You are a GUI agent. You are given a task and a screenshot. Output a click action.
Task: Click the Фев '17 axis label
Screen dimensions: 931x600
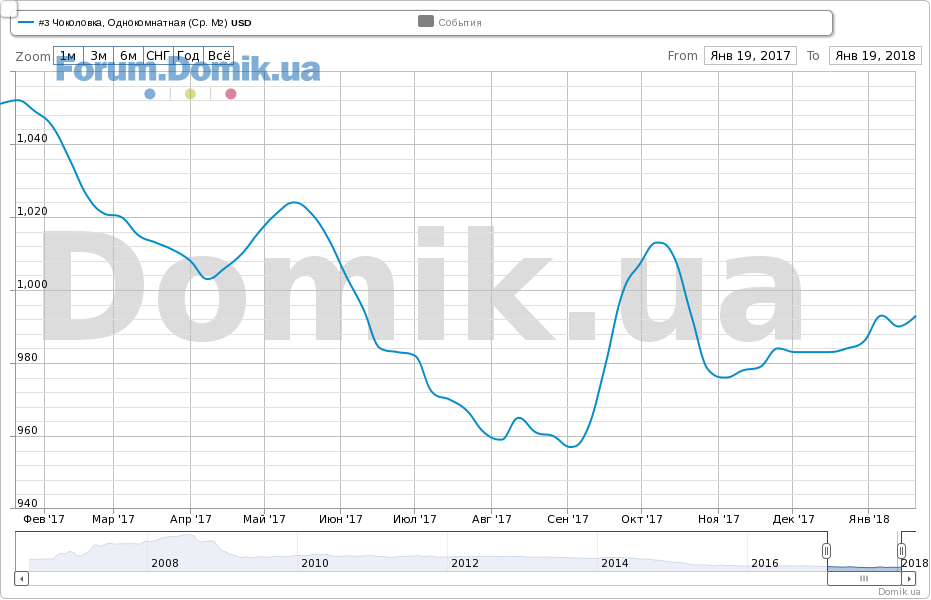44,519
